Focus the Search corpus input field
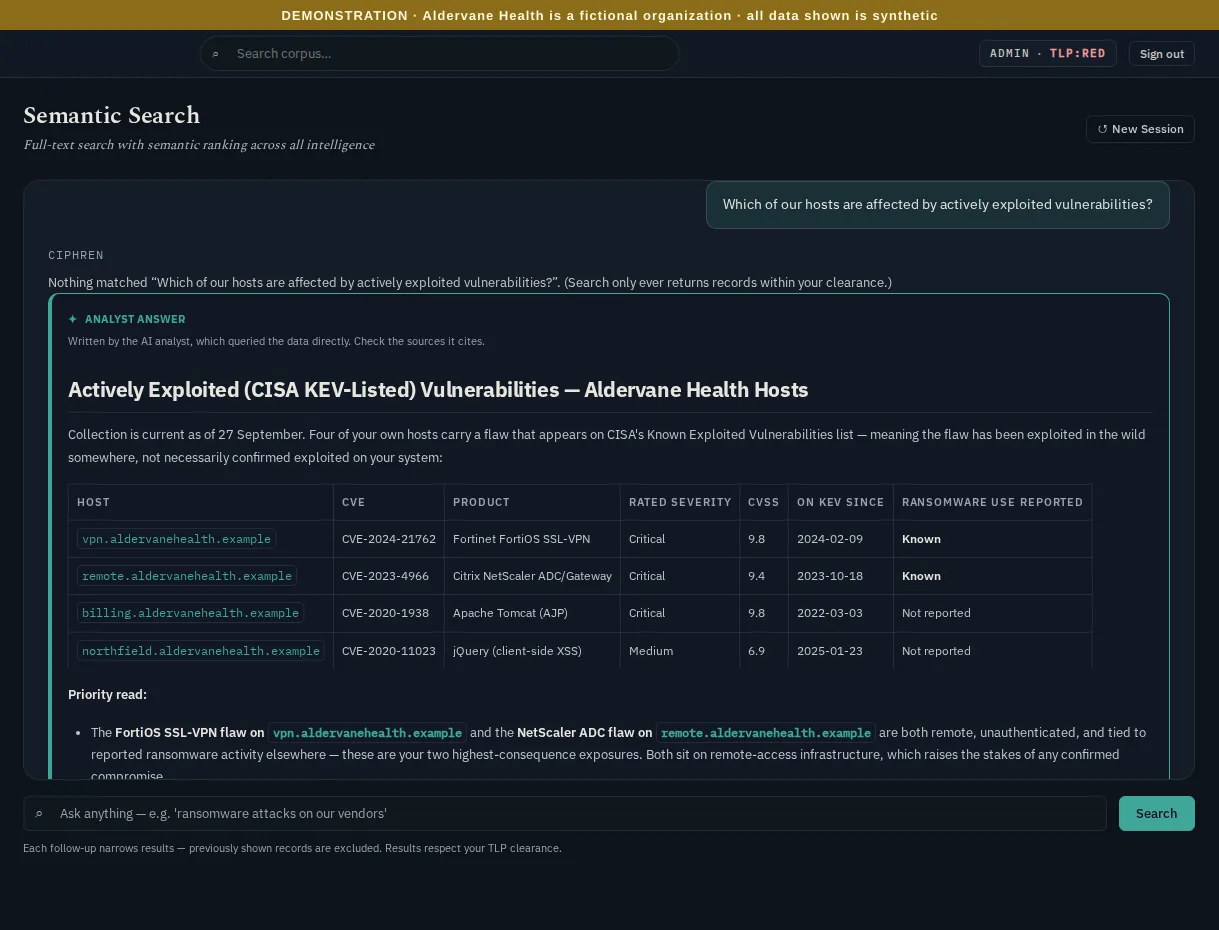Image resolution: width=1219 pixels, height=930 pixels. tap(440, 54)
